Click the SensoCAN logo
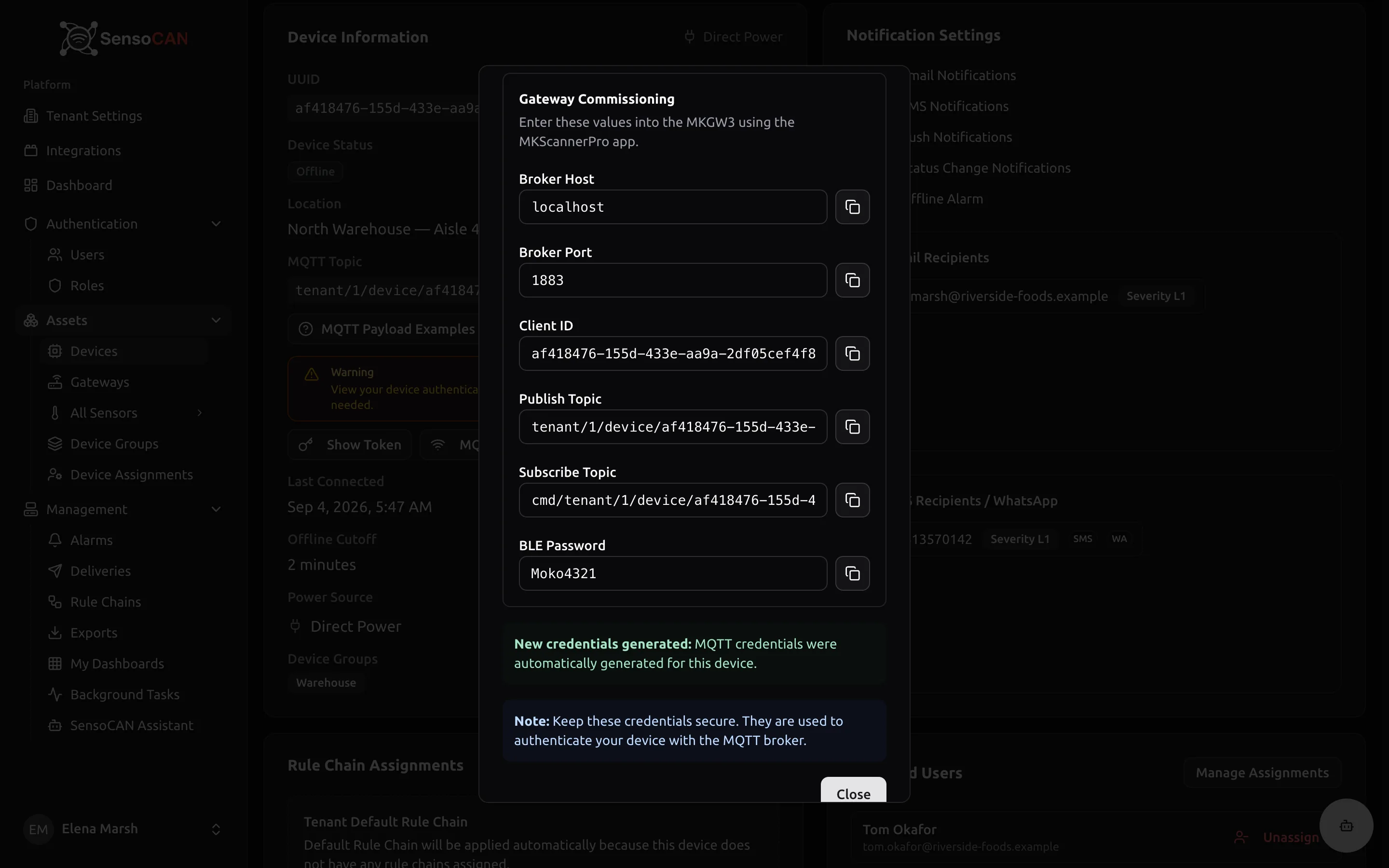The height and width of the screenshot is (868, 1389). 124,39
